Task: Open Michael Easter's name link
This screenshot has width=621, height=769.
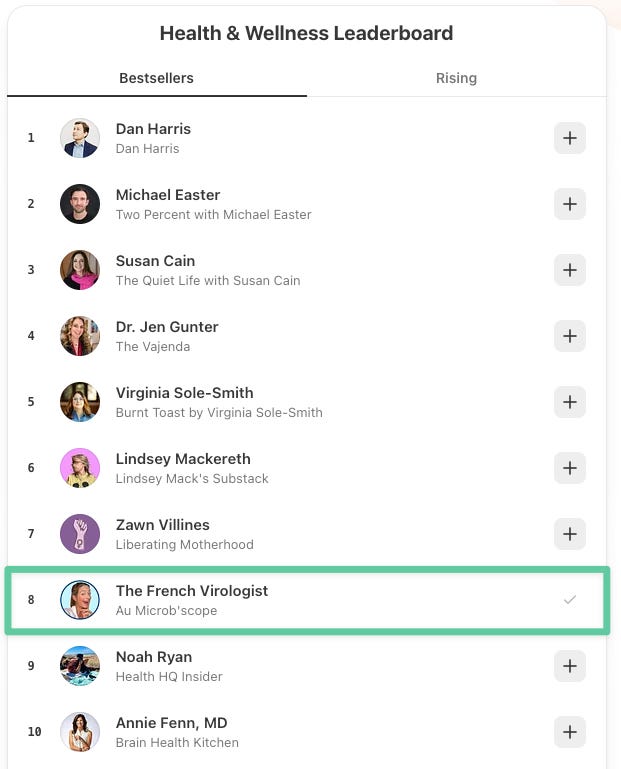Action: pos(168,195)
